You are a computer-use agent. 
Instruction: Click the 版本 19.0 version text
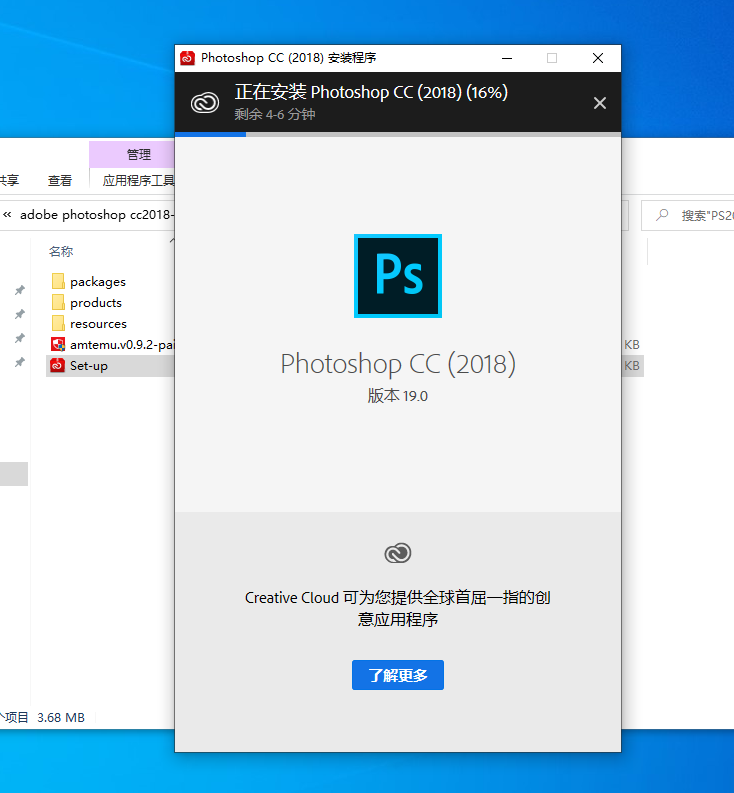coord(398,396)
